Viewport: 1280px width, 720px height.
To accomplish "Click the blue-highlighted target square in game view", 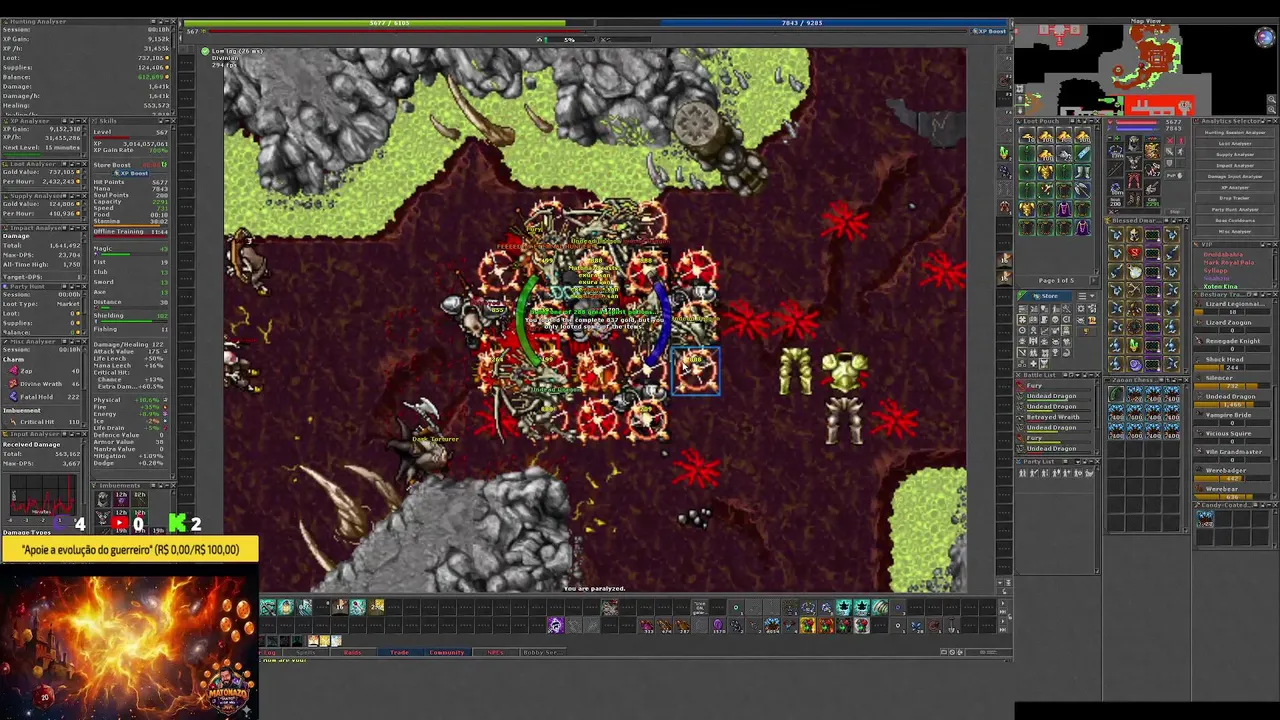I will click(x=696, y=372).
